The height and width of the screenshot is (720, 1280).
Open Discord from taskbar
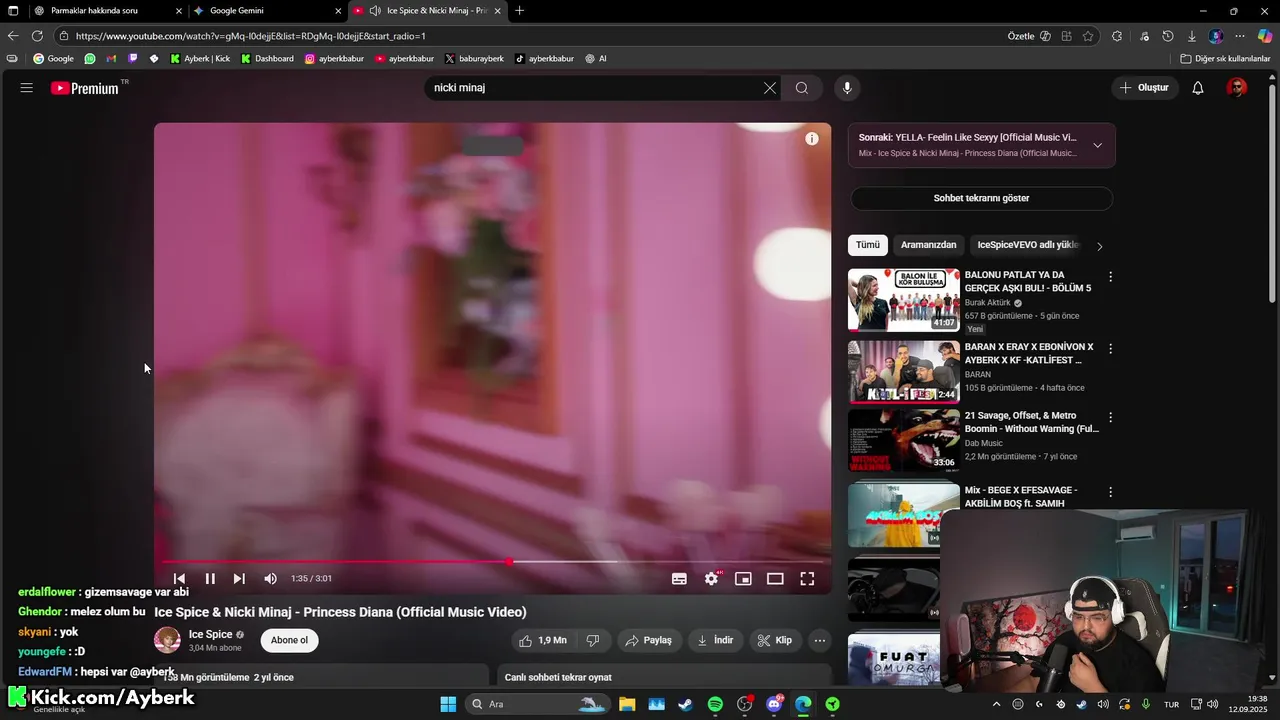pyautogui.click(x=773, y=704)
